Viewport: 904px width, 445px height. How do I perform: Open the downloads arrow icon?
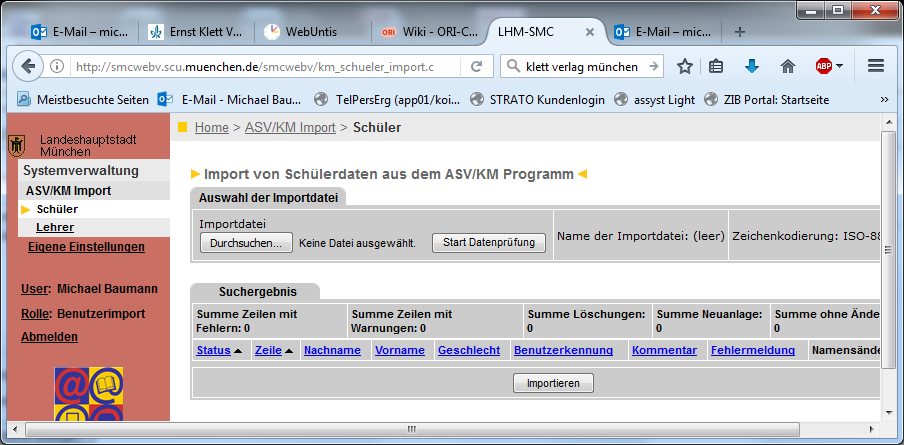752,67
